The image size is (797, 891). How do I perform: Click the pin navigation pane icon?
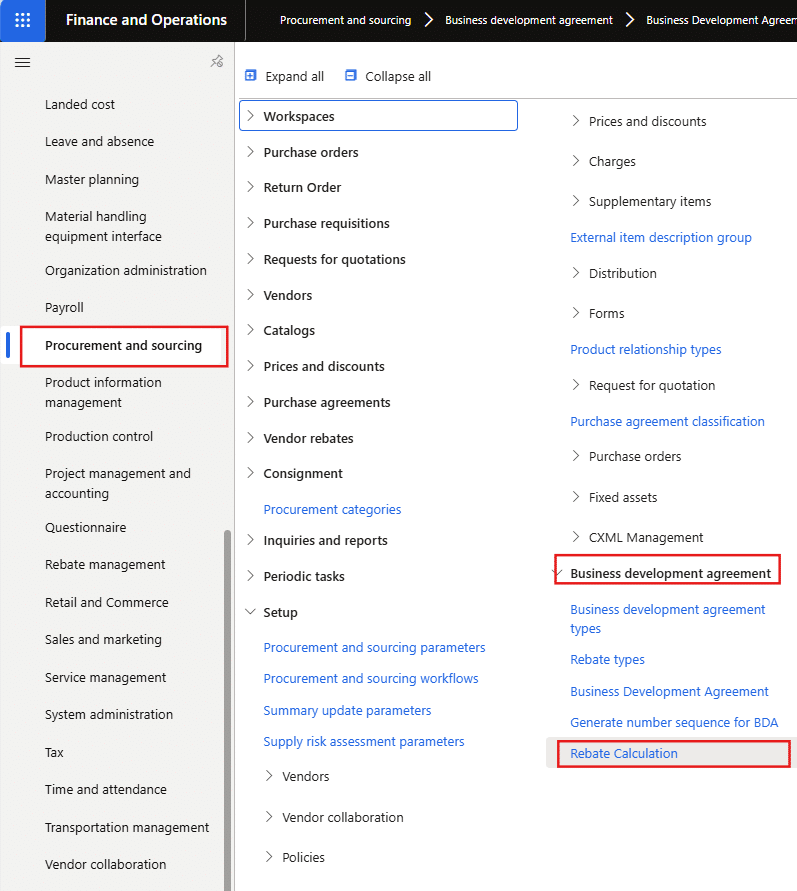(x=216, y=62)
